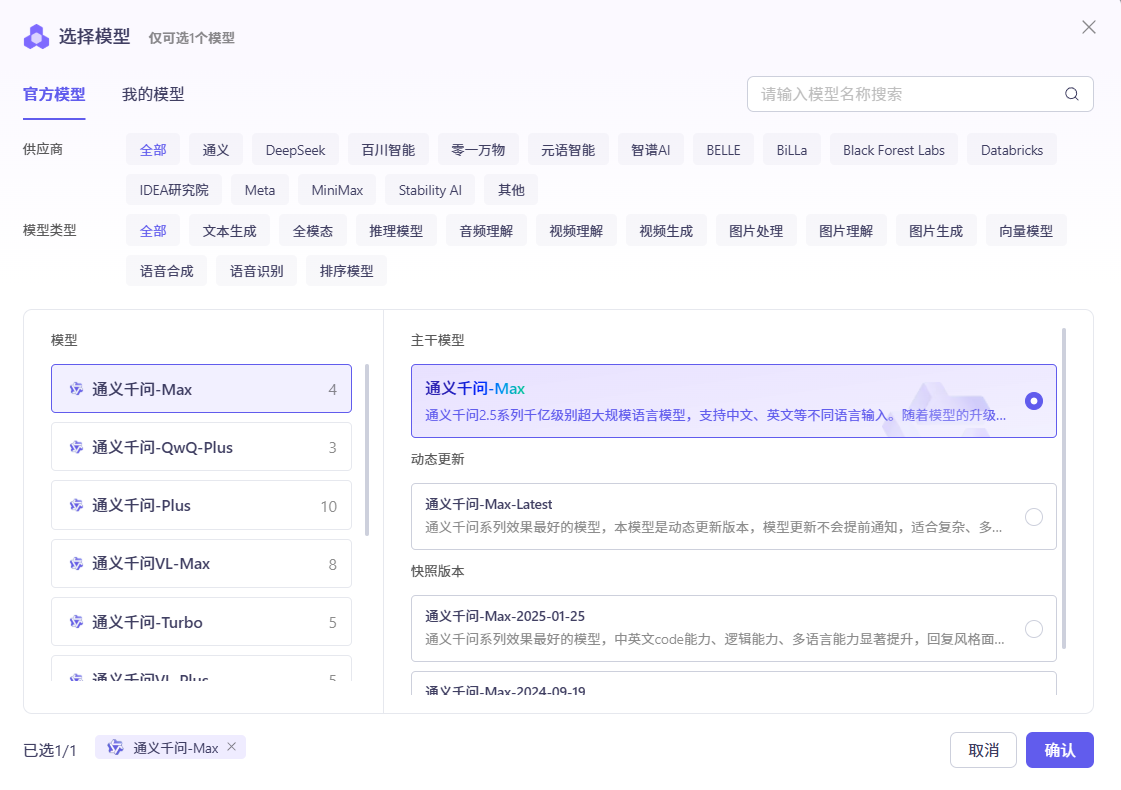Image resolution: width=1121 pixels, height=790 pixels.
Task: Select model type 图片生成
Action: point(937,230)
